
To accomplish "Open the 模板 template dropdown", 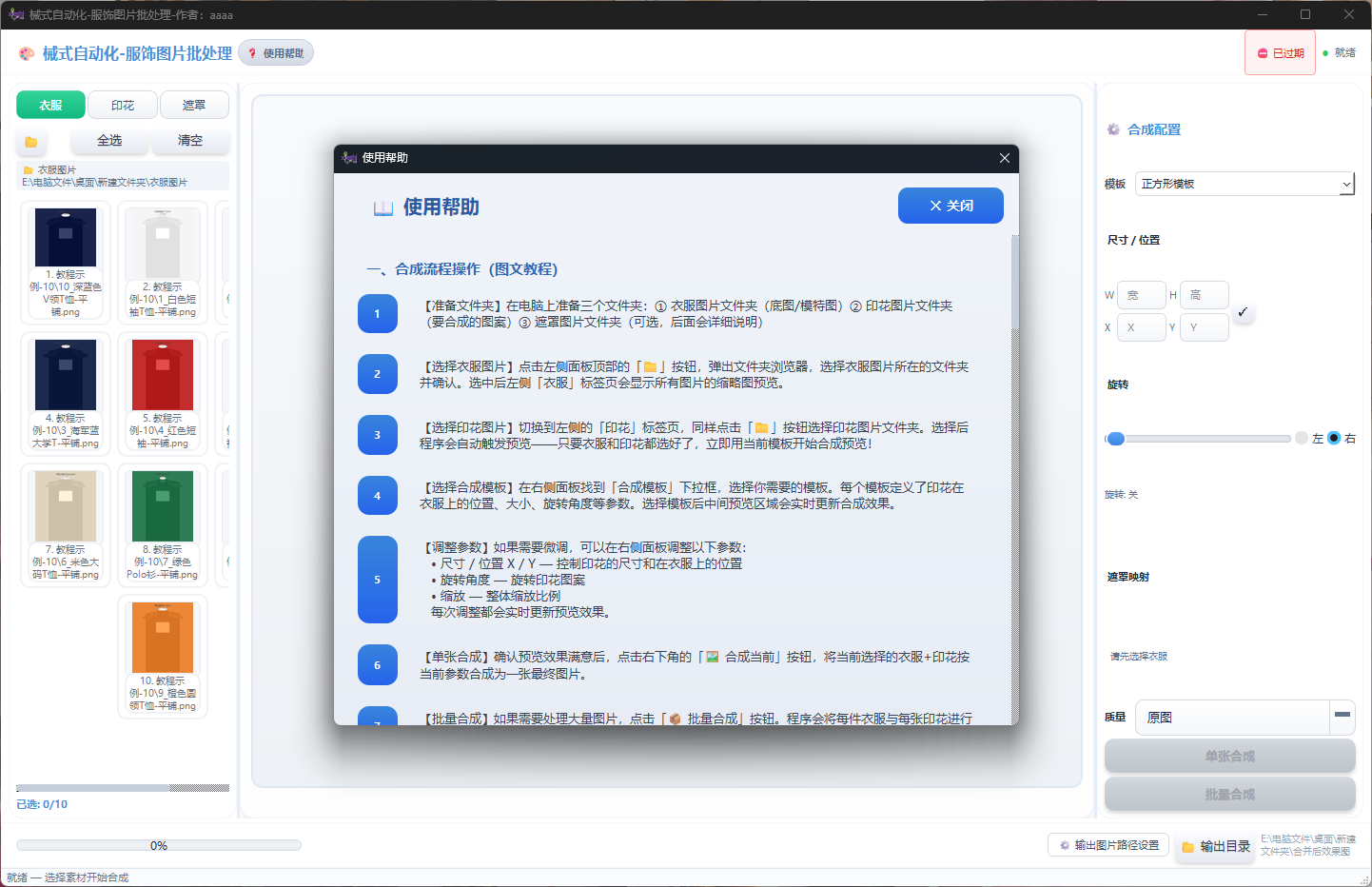I will [x=1245, y=184].
